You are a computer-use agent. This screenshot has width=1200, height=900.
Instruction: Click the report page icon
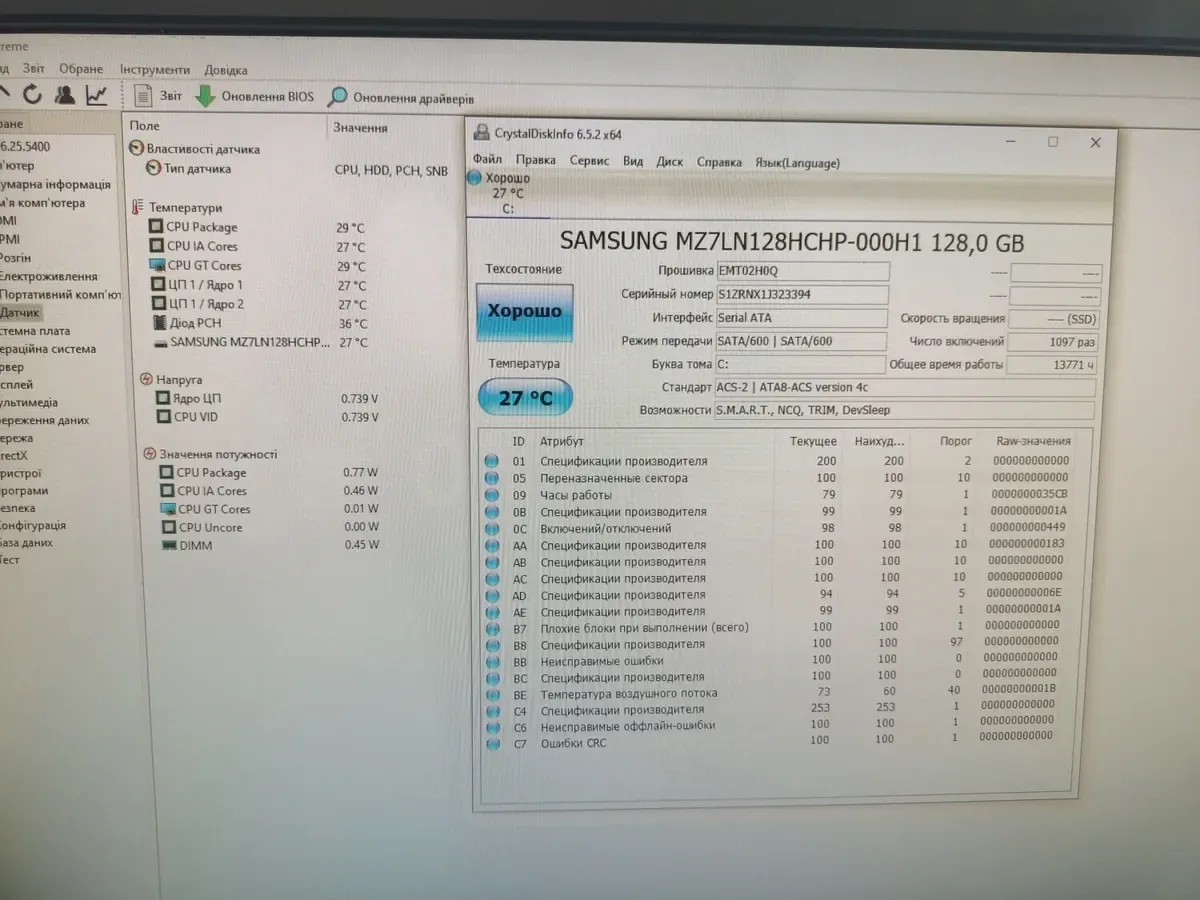click(144, 96)
